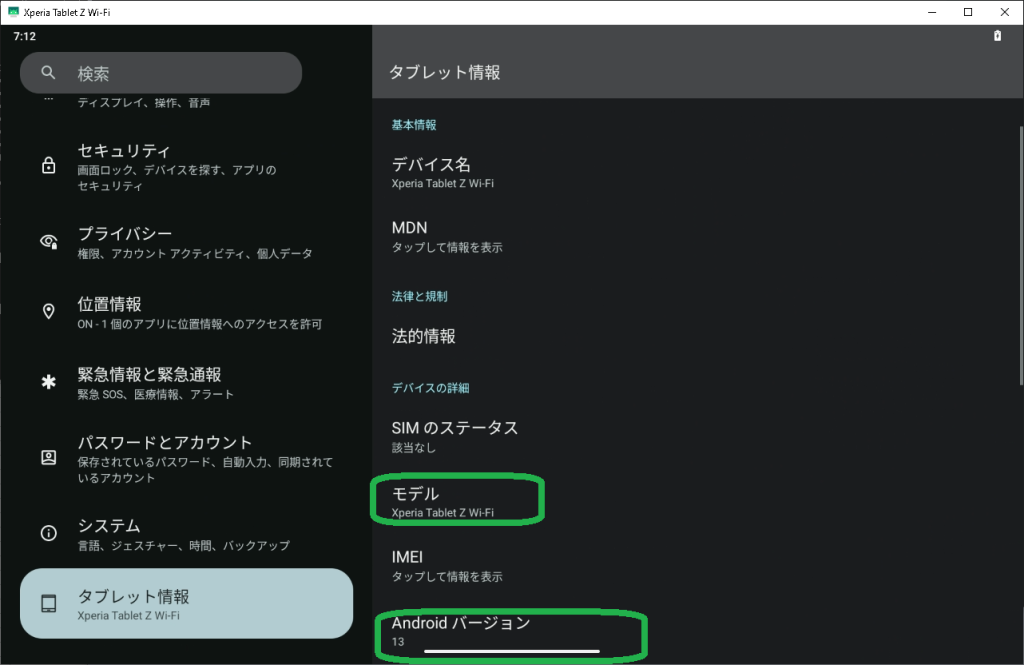Click the 法律と規制 section heading
The image size is (1024, 665).
point(419,297)
